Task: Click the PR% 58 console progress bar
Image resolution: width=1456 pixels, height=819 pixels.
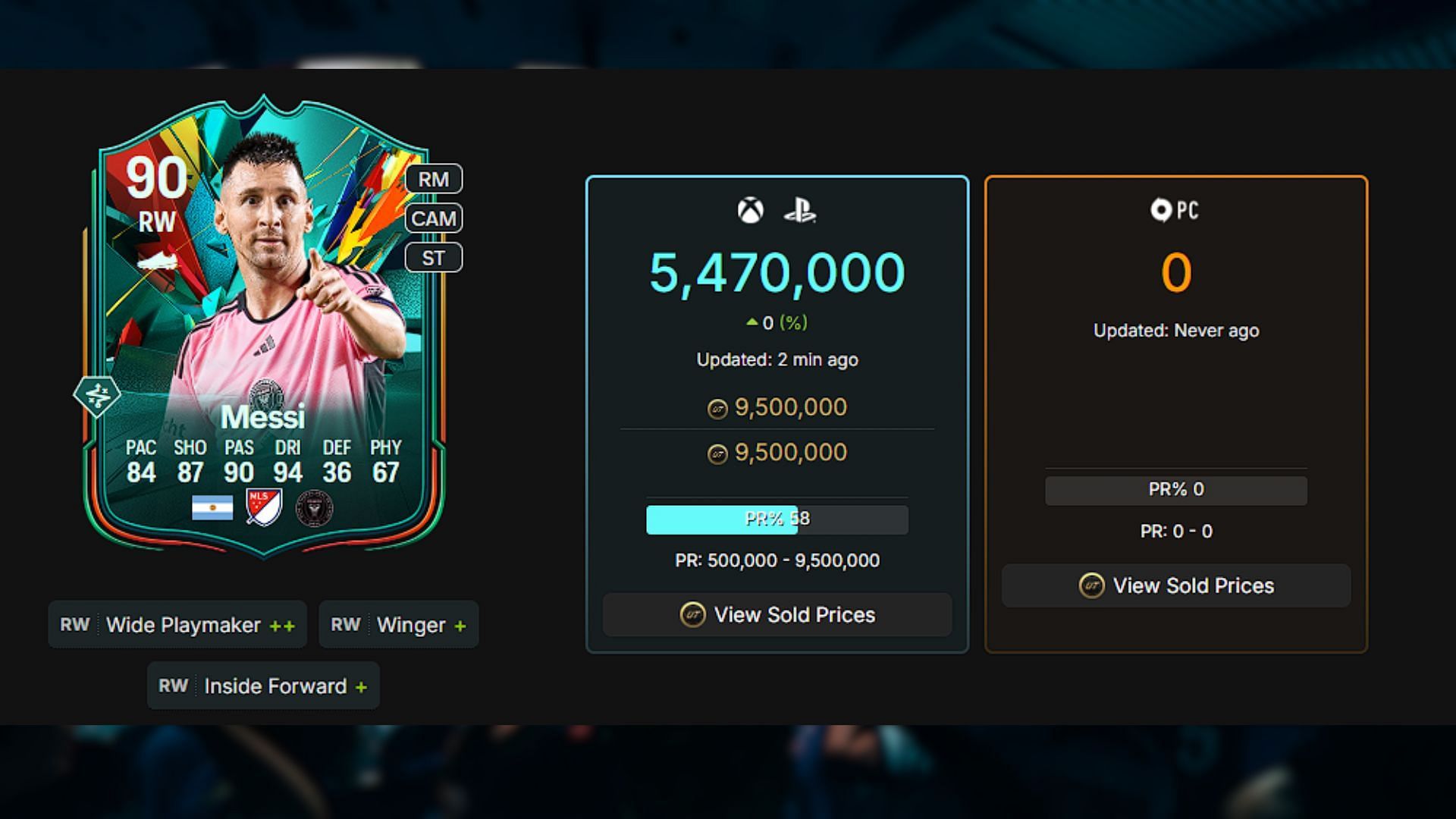Action: pyautogui.click(x=777, y=519)
